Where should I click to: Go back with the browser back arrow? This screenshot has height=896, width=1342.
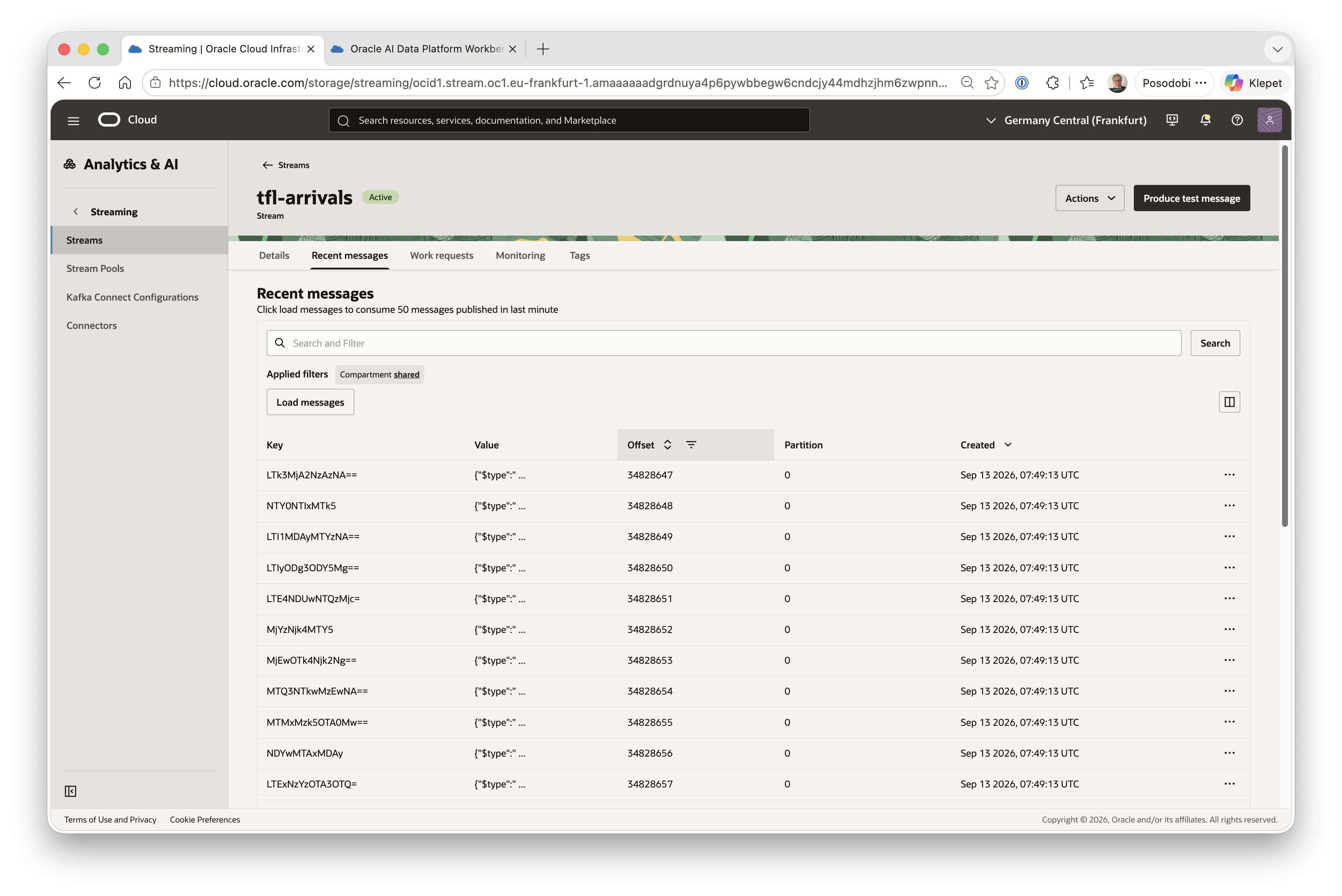click(64, 83)
